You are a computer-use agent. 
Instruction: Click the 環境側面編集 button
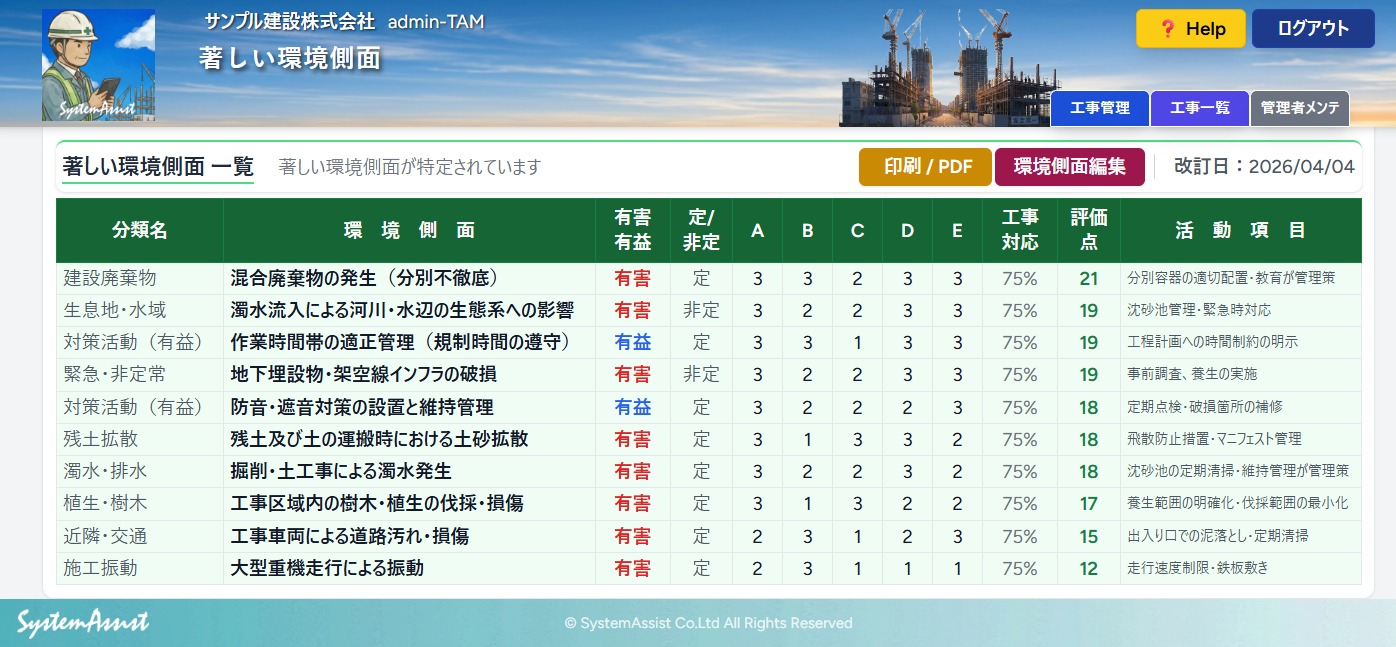click(1069, 167)
